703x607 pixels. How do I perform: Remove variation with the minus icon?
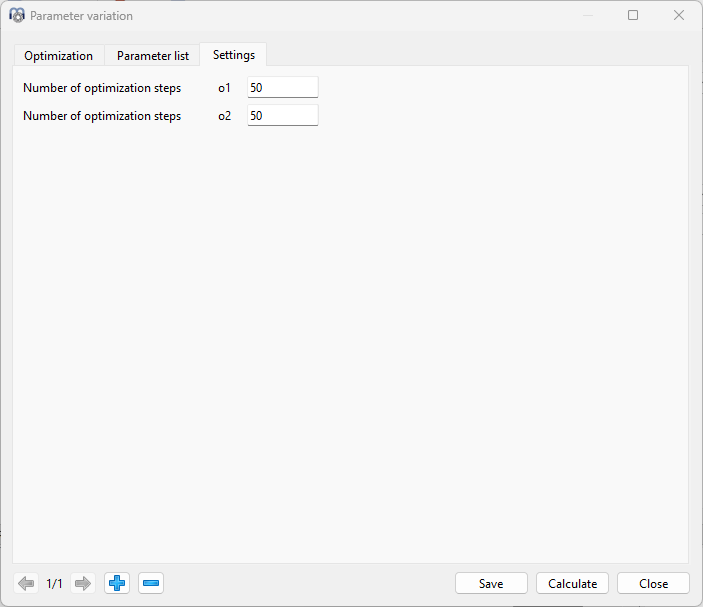point(151,583)
